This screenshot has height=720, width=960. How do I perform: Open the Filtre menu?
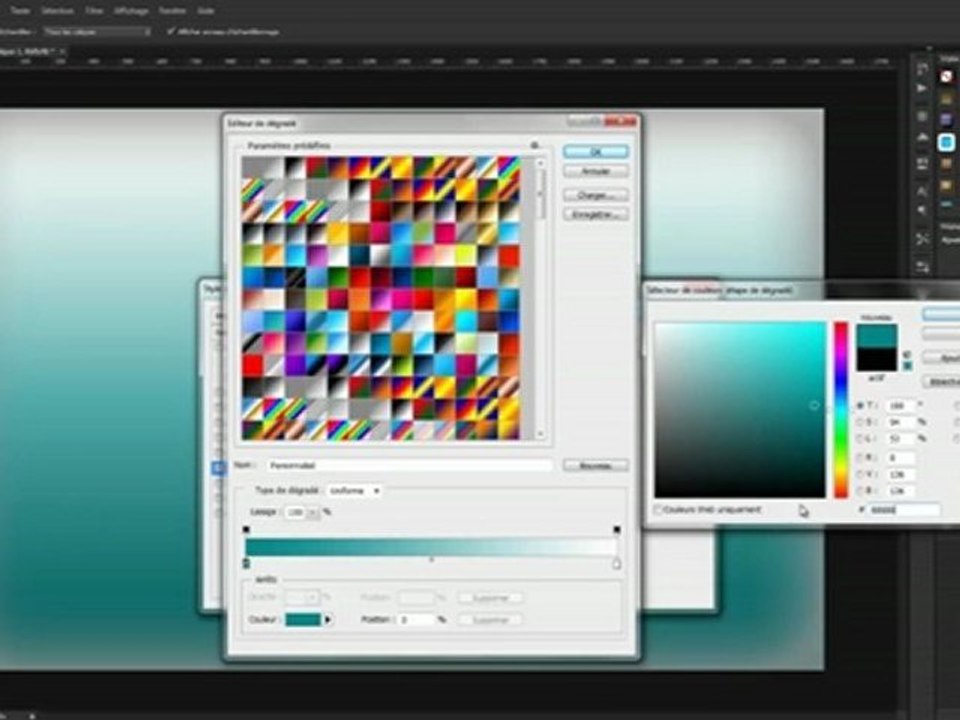tap(94, 11)
